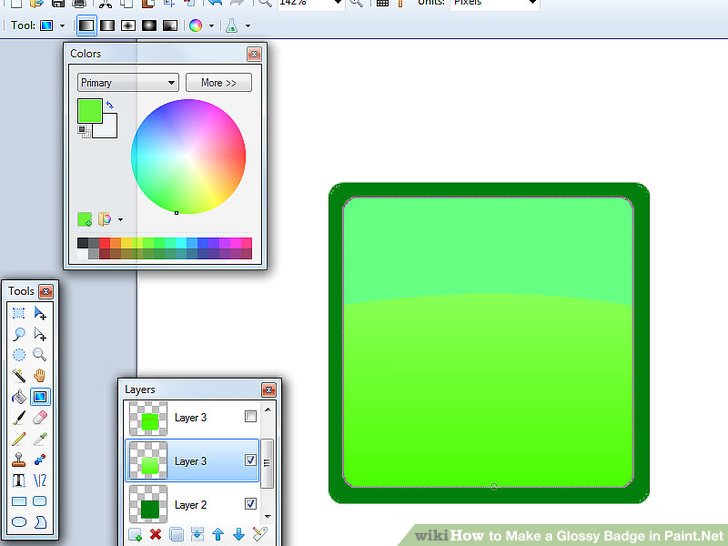The width and height of the screenshot is (728, 546).
Task: Select the Recolor tool
Action: (40, 460)
